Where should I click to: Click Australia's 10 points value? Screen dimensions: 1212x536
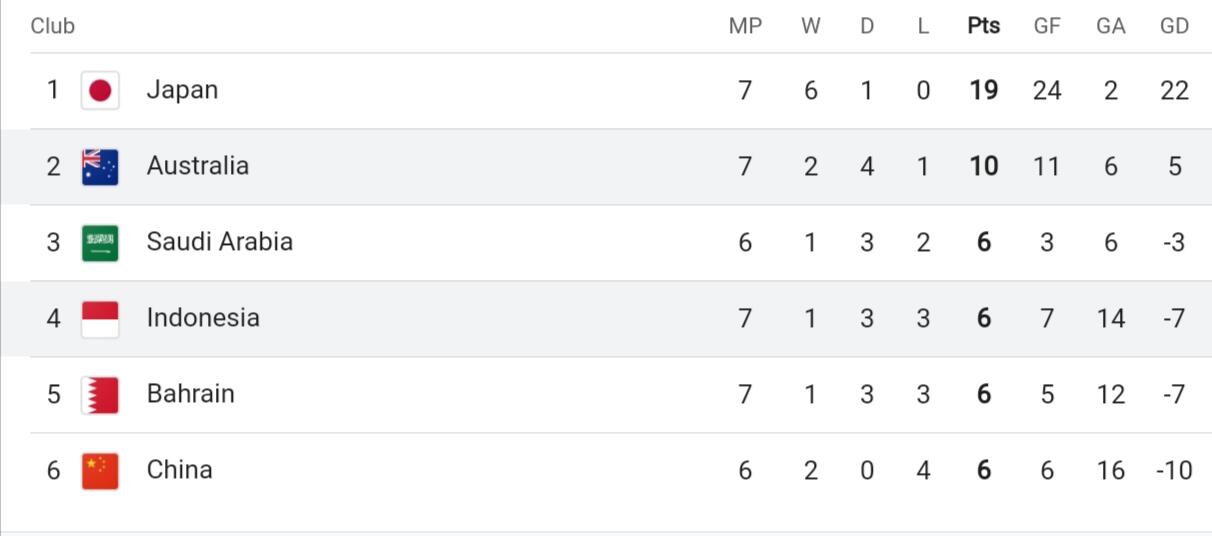pyautogui.click(x=984, y=167)
